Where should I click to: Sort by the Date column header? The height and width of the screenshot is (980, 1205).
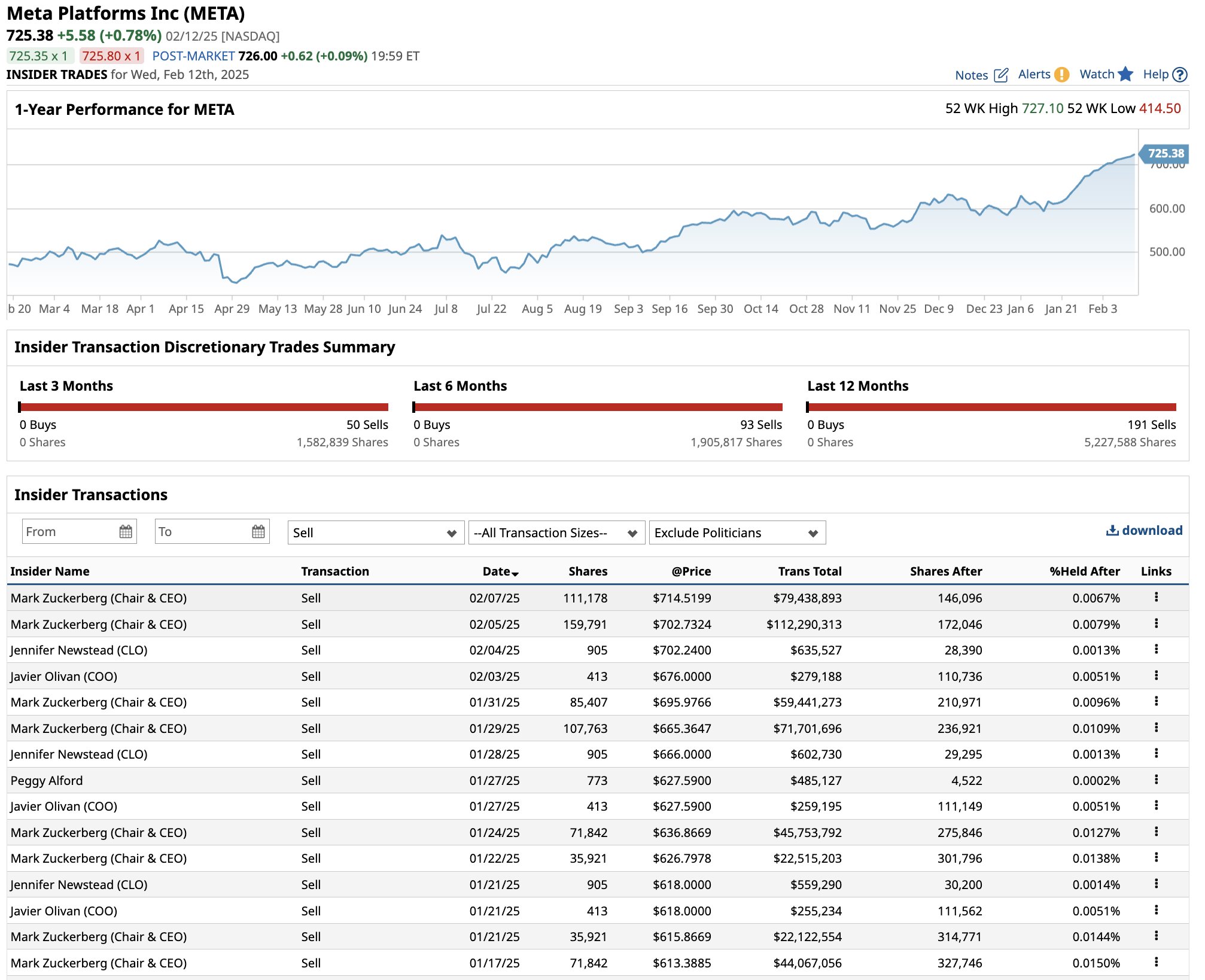[x=500, y=571]
